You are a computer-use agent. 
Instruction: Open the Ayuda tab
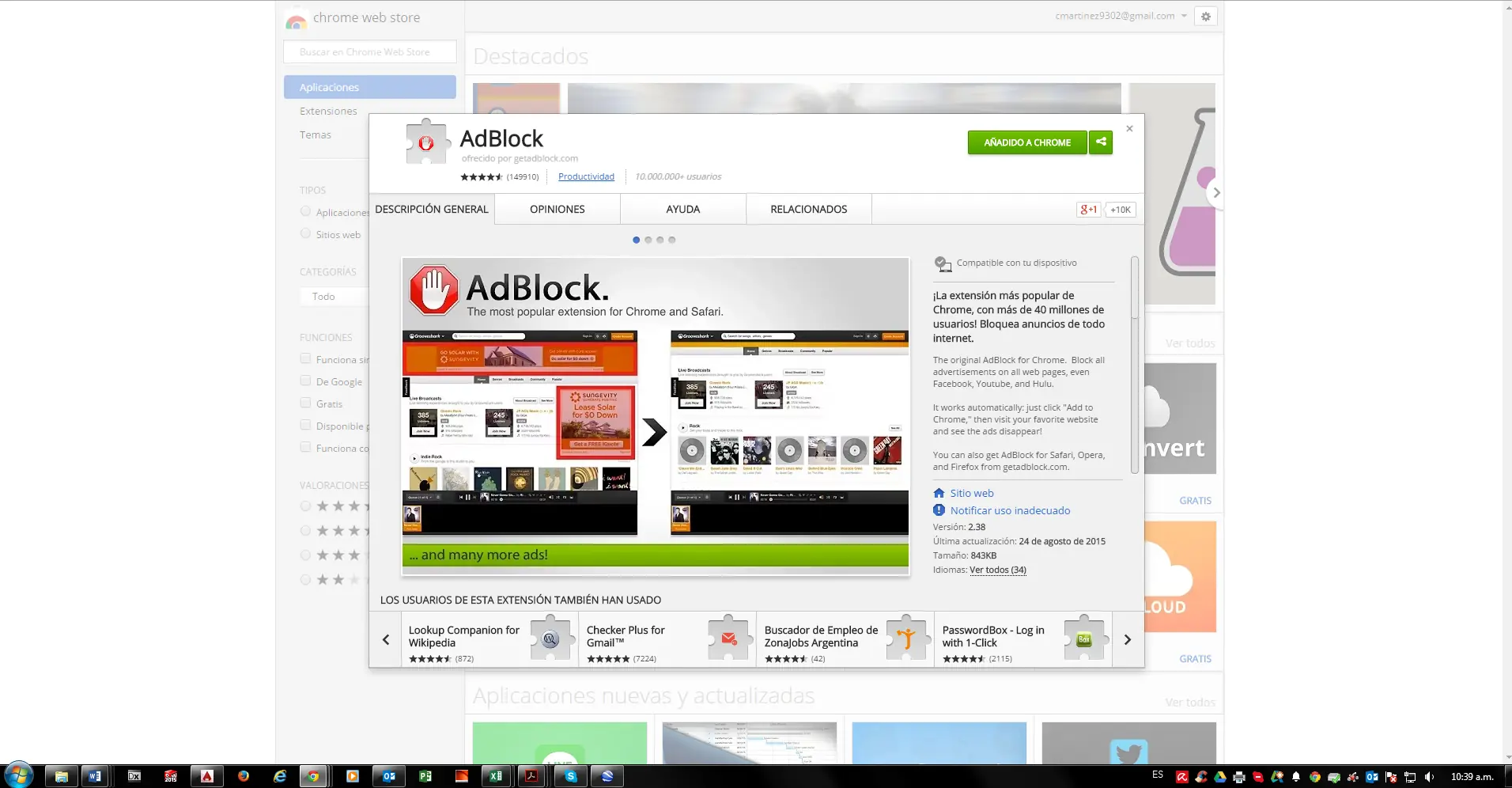click(x=683, y=209)
